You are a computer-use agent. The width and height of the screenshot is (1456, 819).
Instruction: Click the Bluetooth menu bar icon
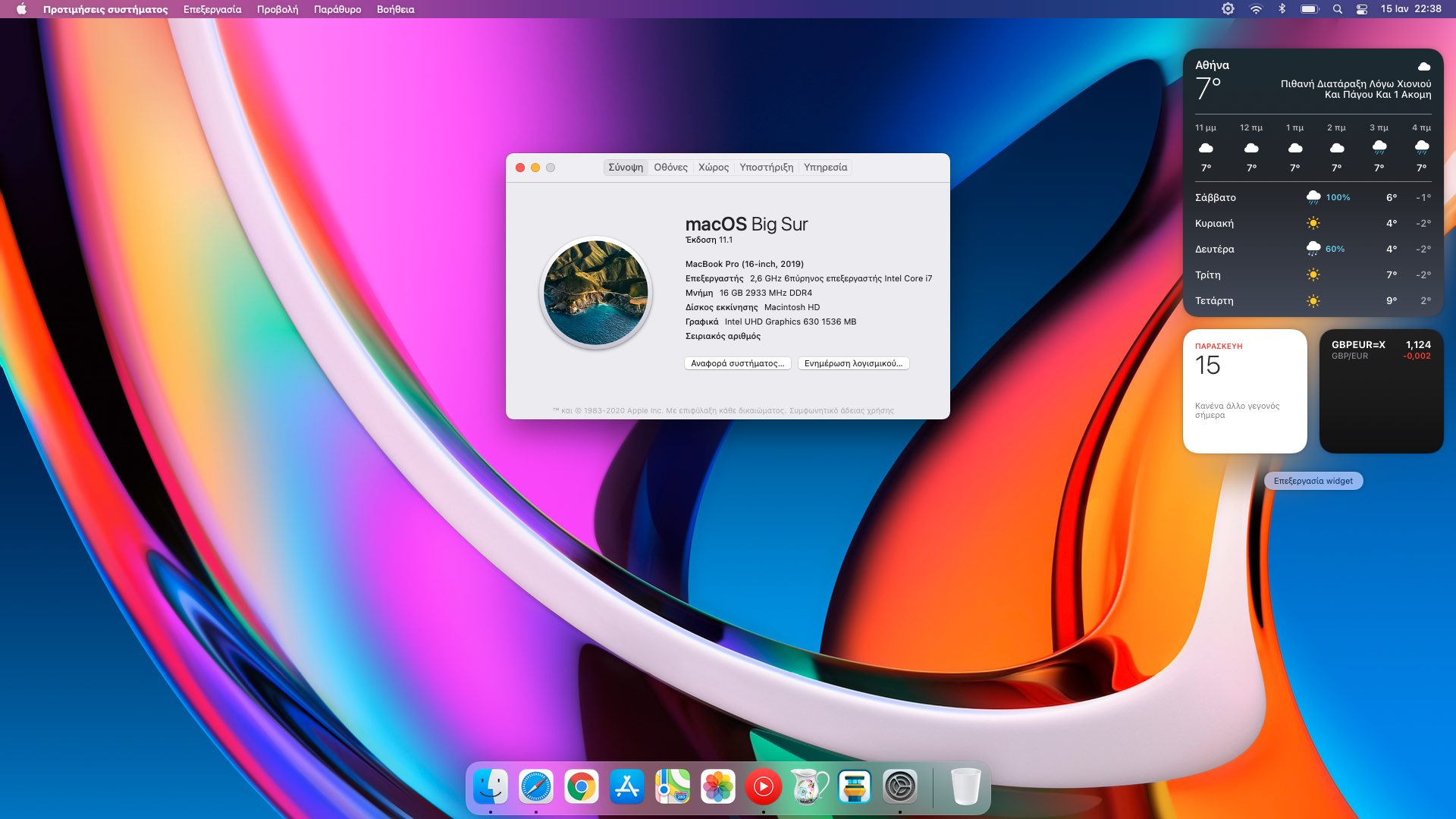pos(1282,9)
